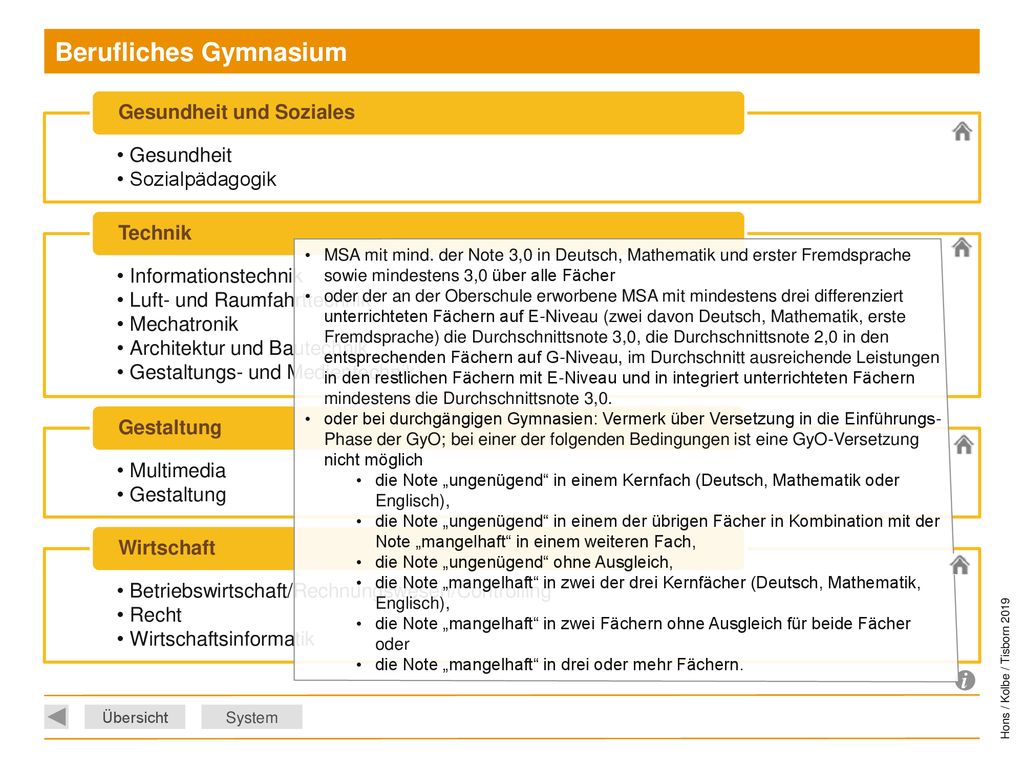The height and width of the screenshot is (768, 1024).
Task: Open the Übersicht button
Action: point(135,717)
